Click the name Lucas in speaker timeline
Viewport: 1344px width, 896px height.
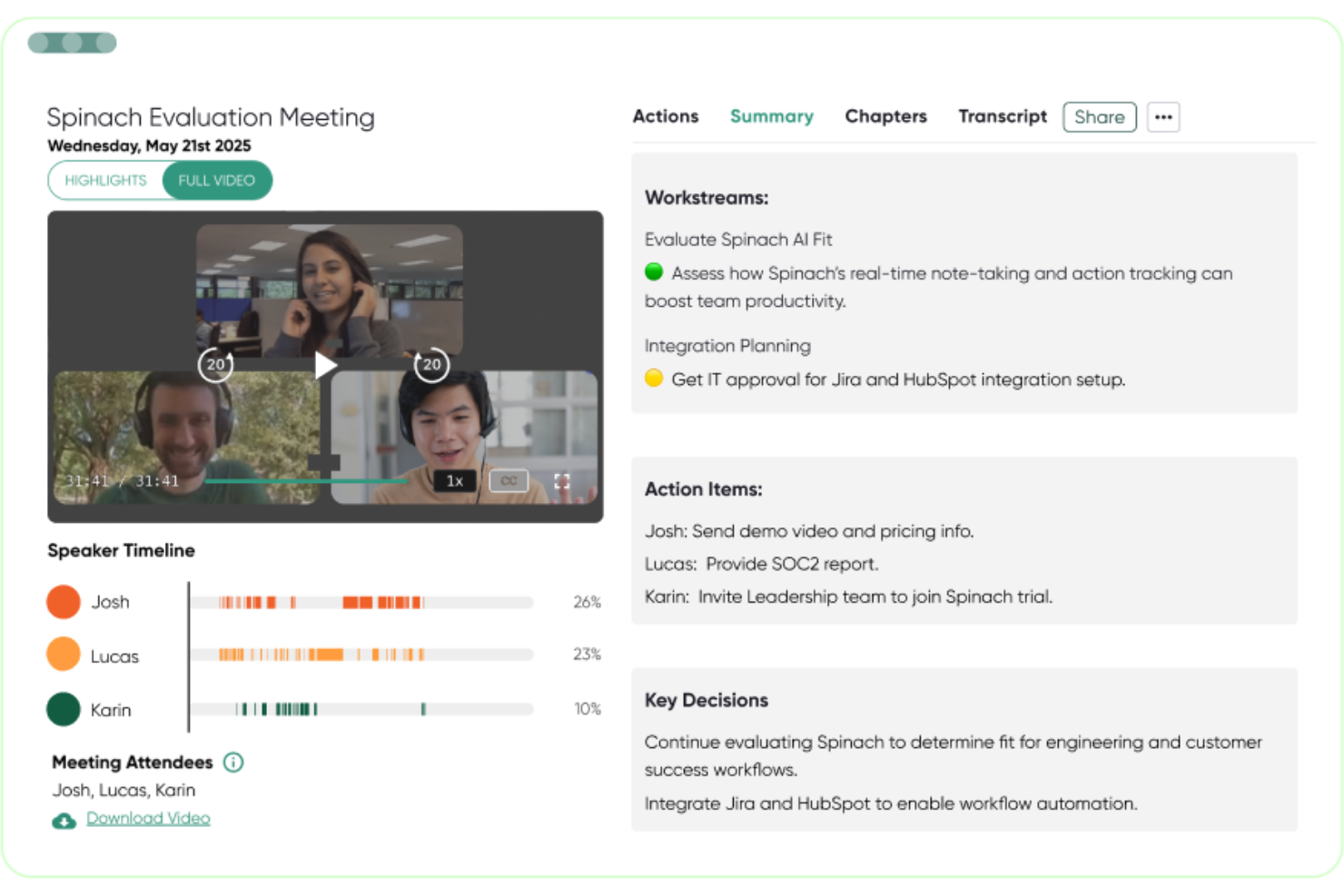click(x=114, y=656)
